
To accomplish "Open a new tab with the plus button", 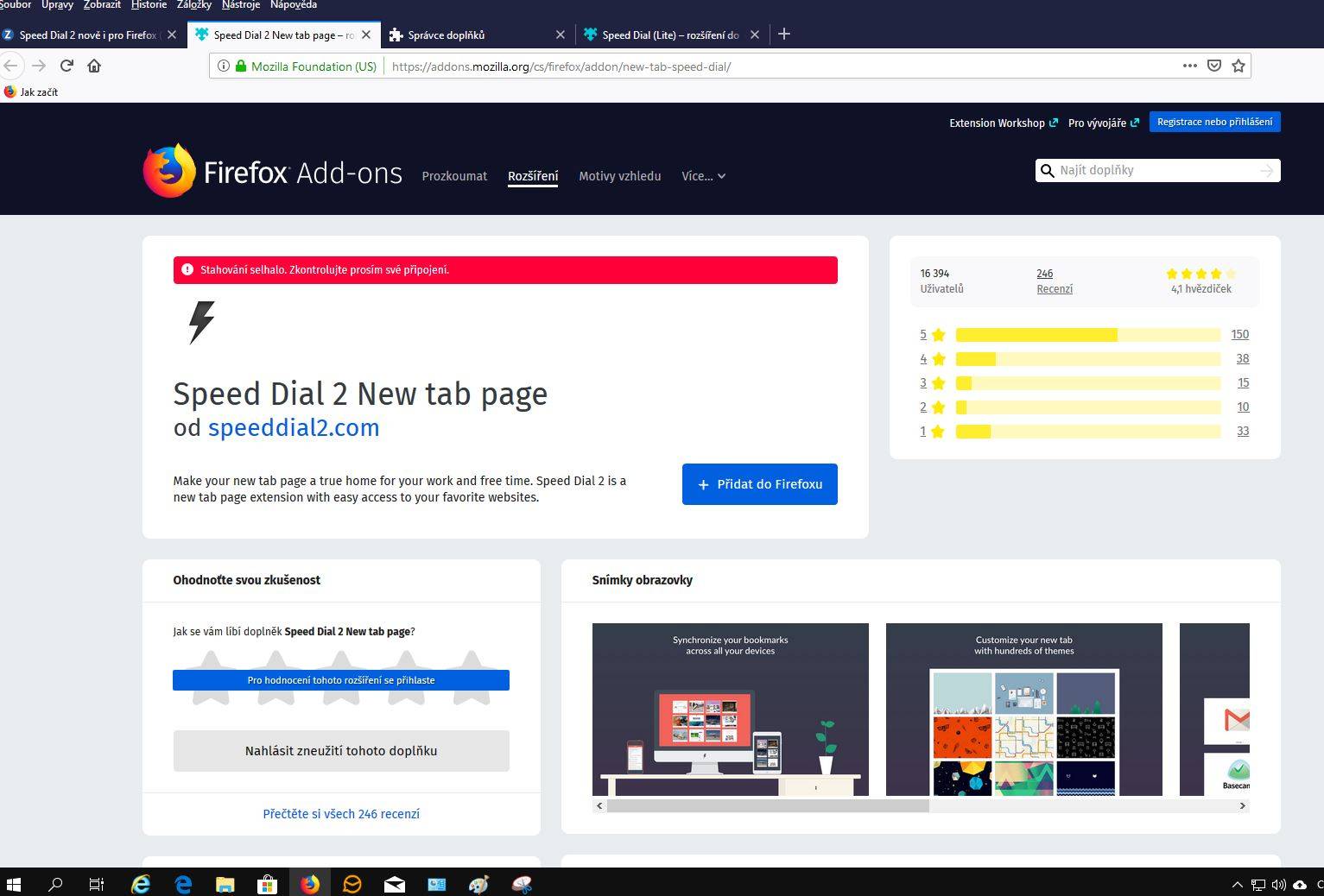I will (783, 35).
